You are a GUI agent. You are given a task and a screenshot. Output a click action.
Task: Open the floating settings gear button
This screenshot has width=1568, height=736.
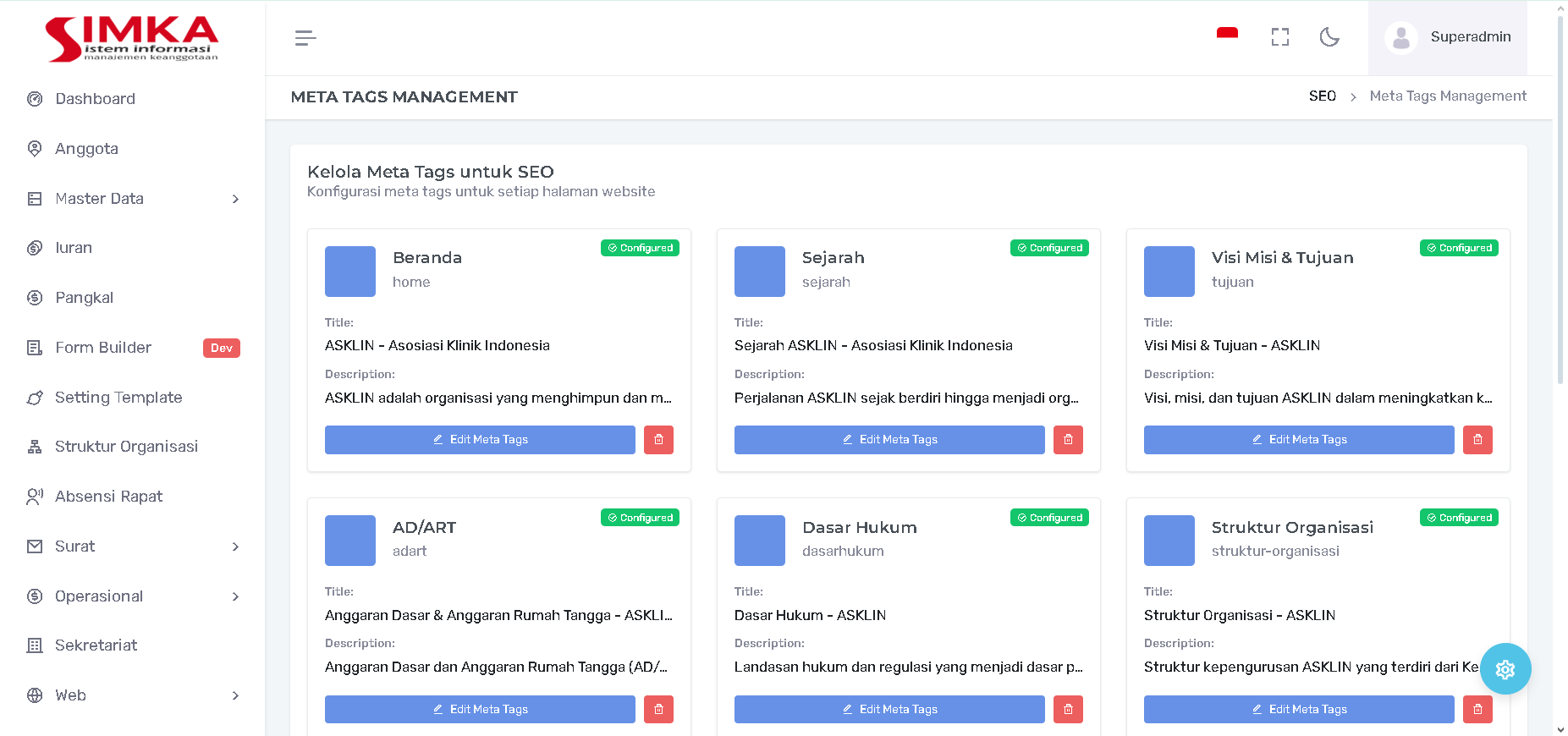(x=1505, y=669)
